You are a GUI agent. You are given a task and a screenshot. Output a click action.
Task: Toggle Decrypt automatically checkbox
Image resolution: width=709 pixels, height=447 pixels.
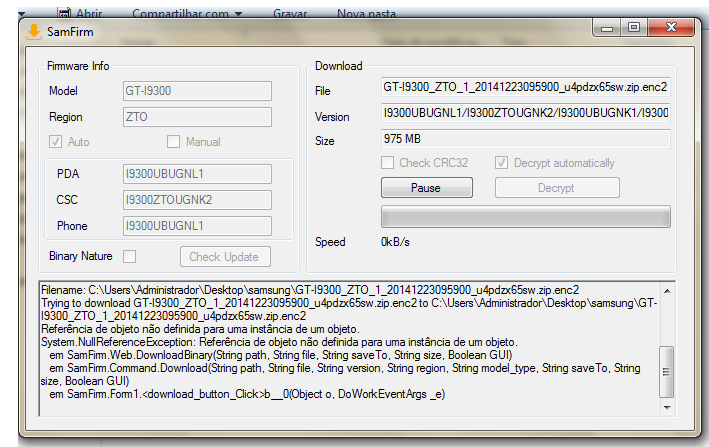click(501, 163)
